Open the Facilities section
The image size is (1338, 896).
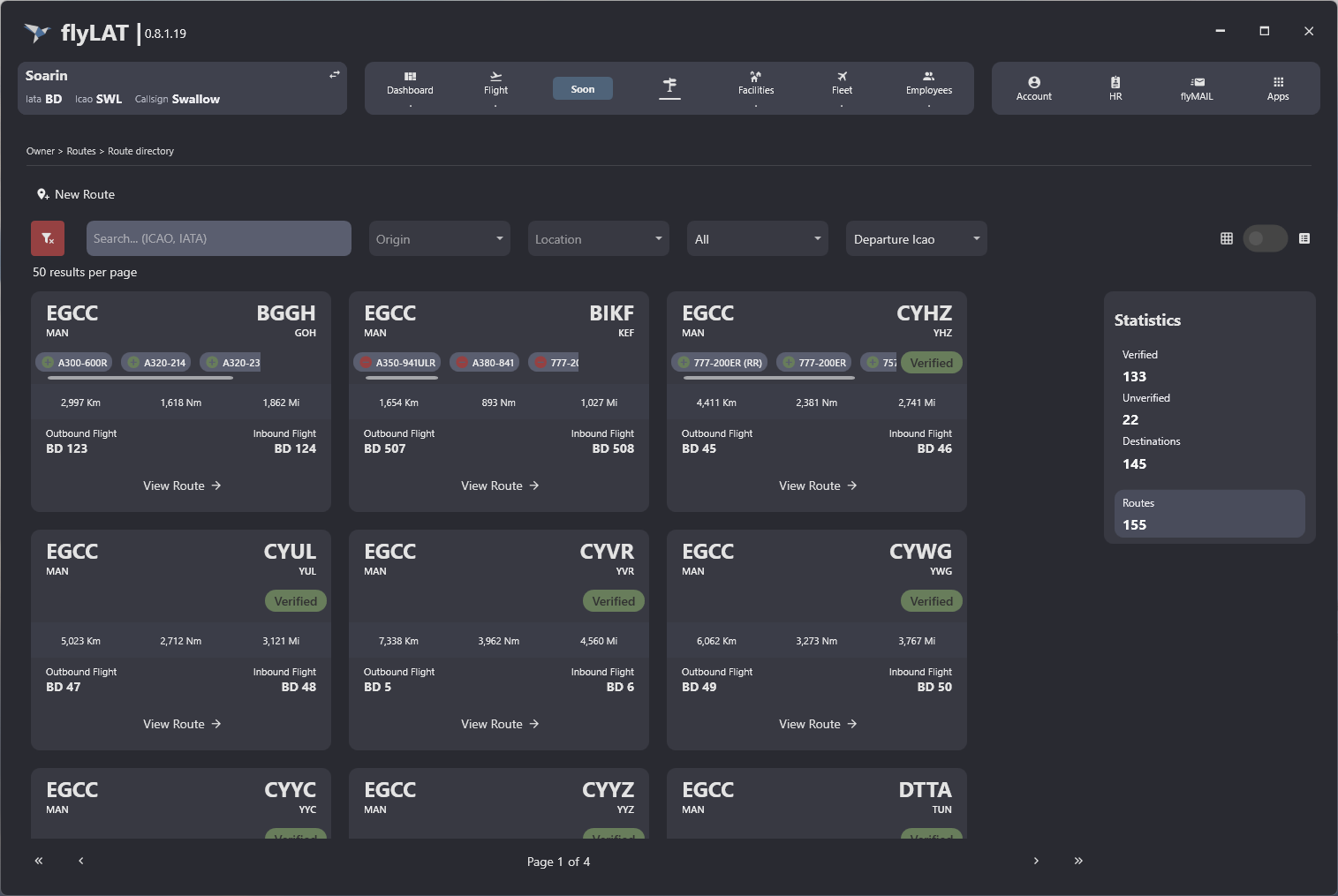click(x=756, y=83)
